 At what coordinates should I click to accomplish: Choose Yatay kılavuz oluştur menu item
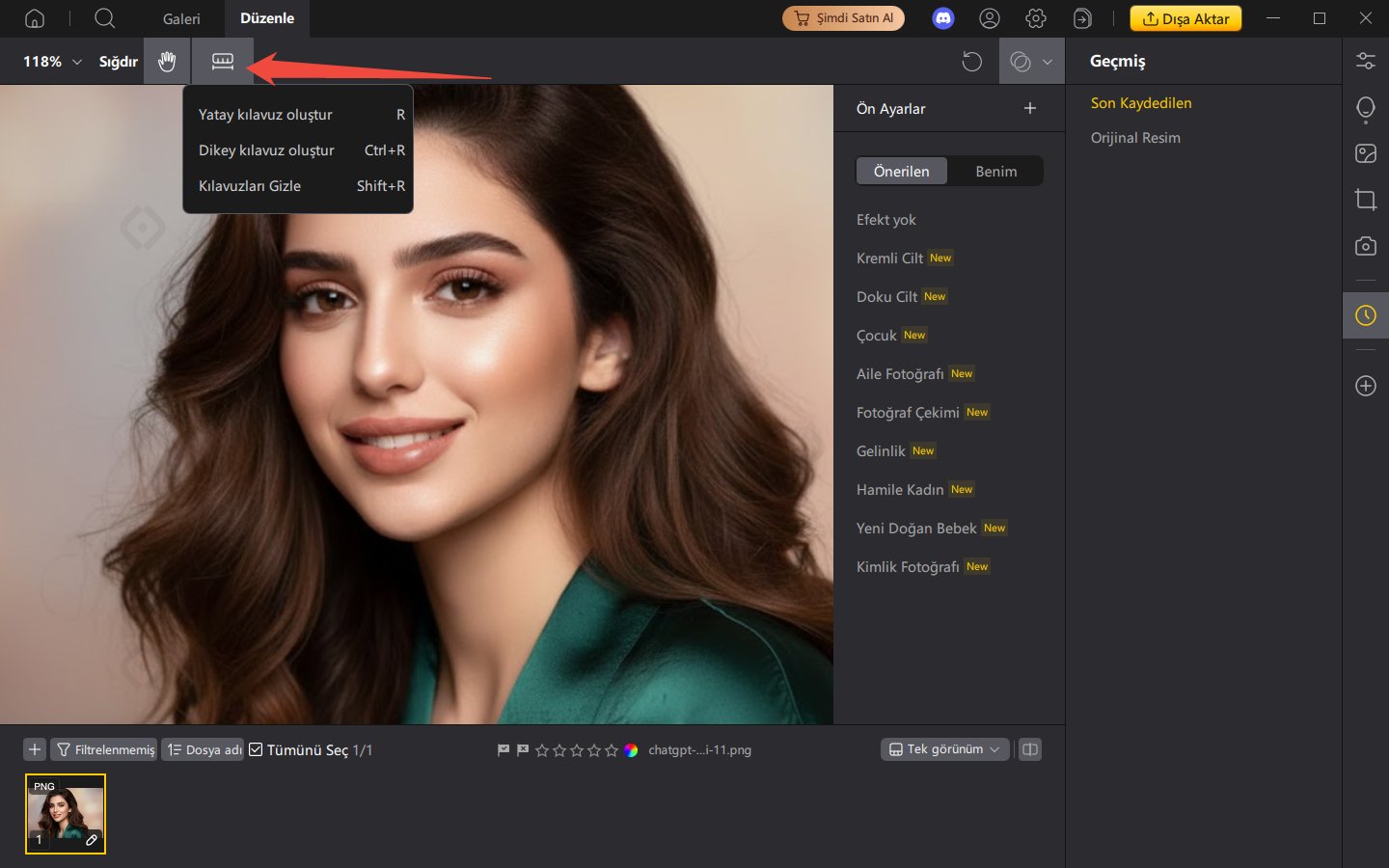coord(265,115)
